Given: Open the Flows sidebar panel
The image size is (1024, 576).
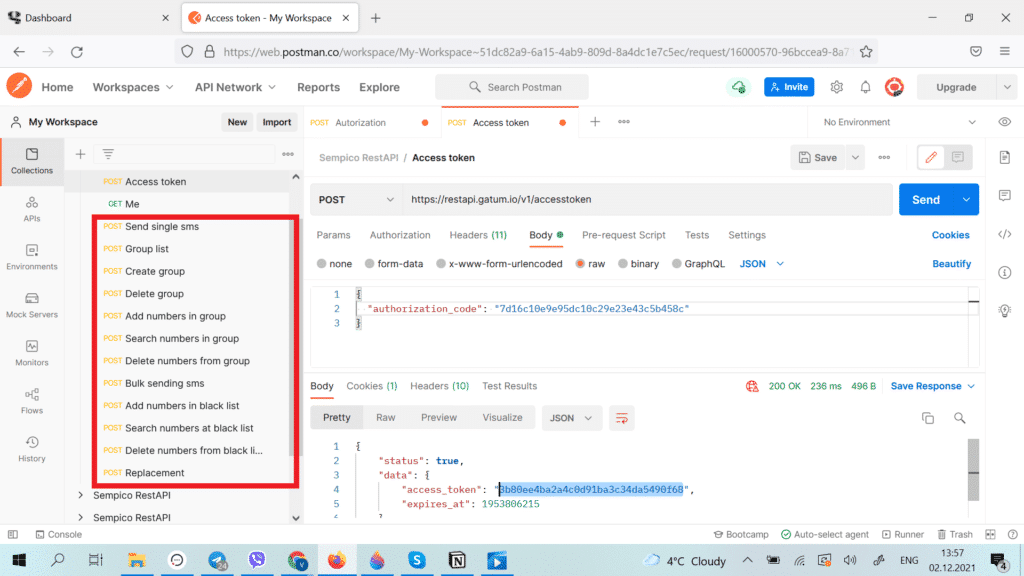Looking at the screenshot, I should point(31,401).
